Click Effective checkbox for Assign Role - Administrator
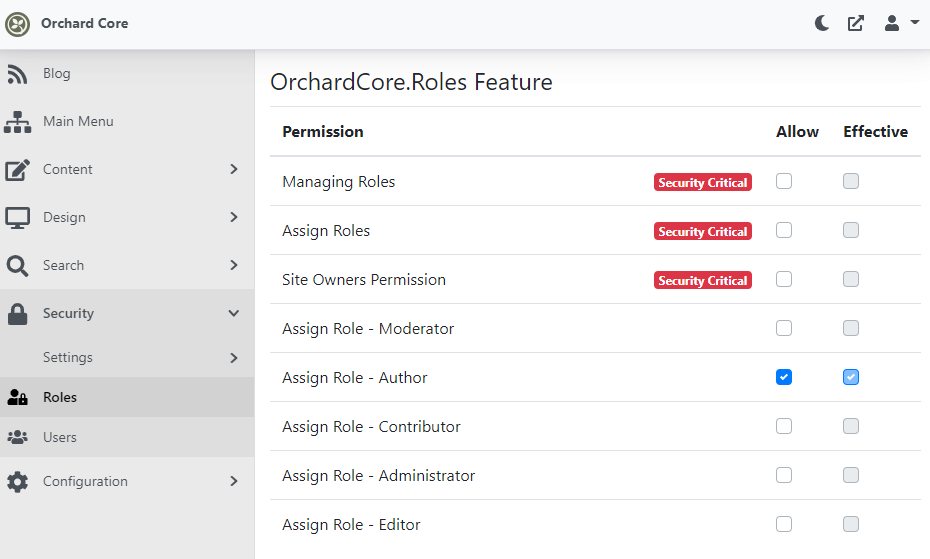 click(x=851, y=475)
